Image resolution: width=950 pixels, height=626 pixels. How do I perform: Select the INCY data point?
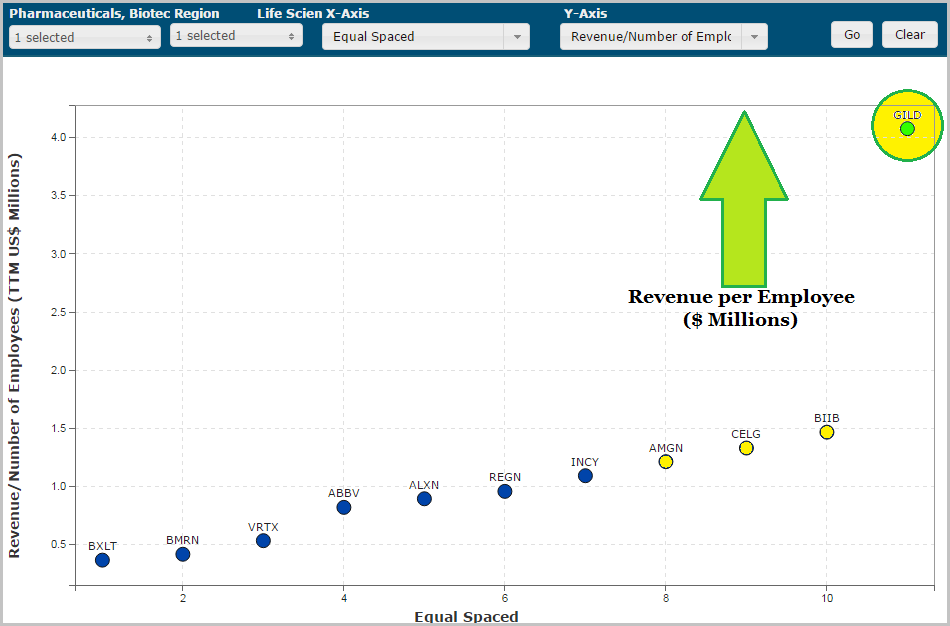point(585,476)
